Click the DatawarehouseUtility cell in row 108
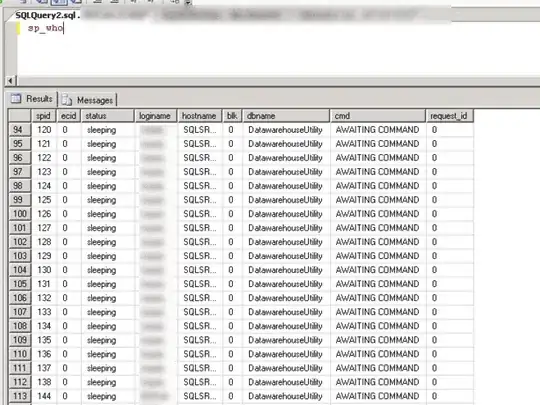Screen dimensions: 540x405 coord(285,326)
